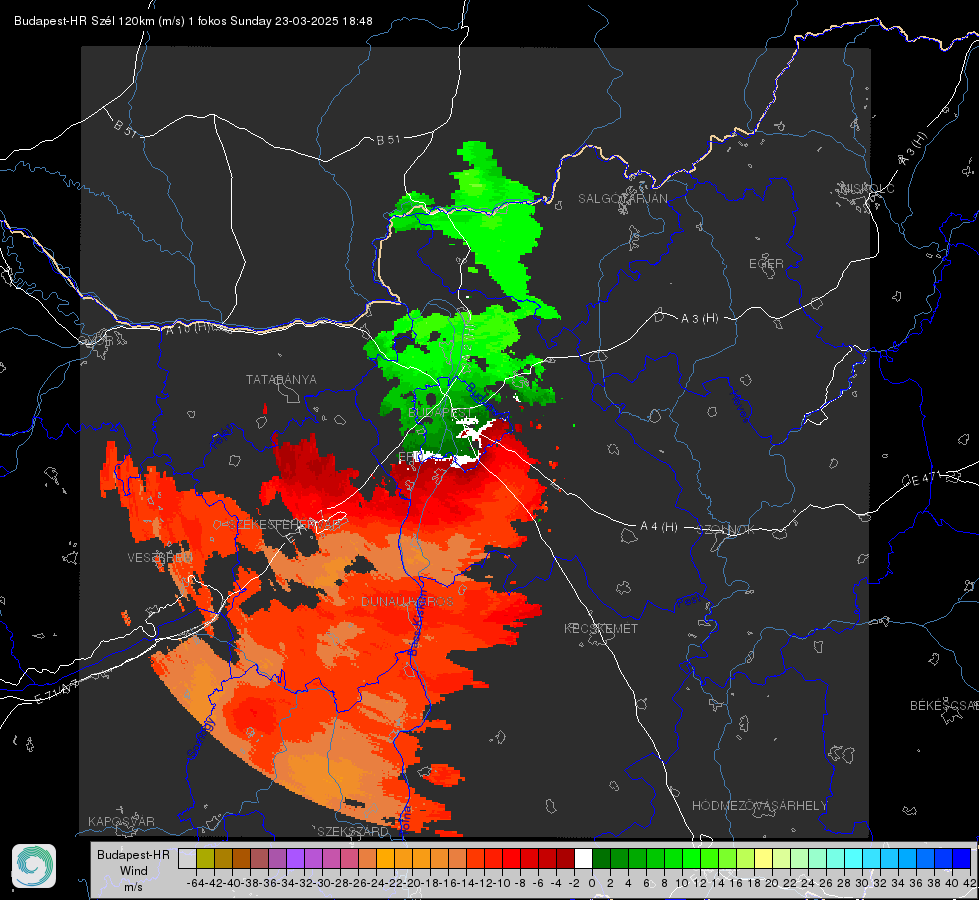Viewport: 979px width, 900px height.
Task: Click the purple legend swatch between -34 and -32
Action: [295, 858]
